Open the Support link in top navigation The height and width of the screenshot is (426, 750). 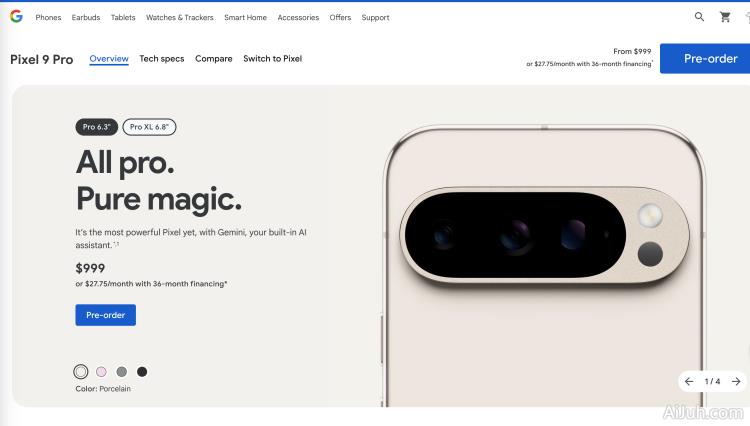click(x=375, y=18)
